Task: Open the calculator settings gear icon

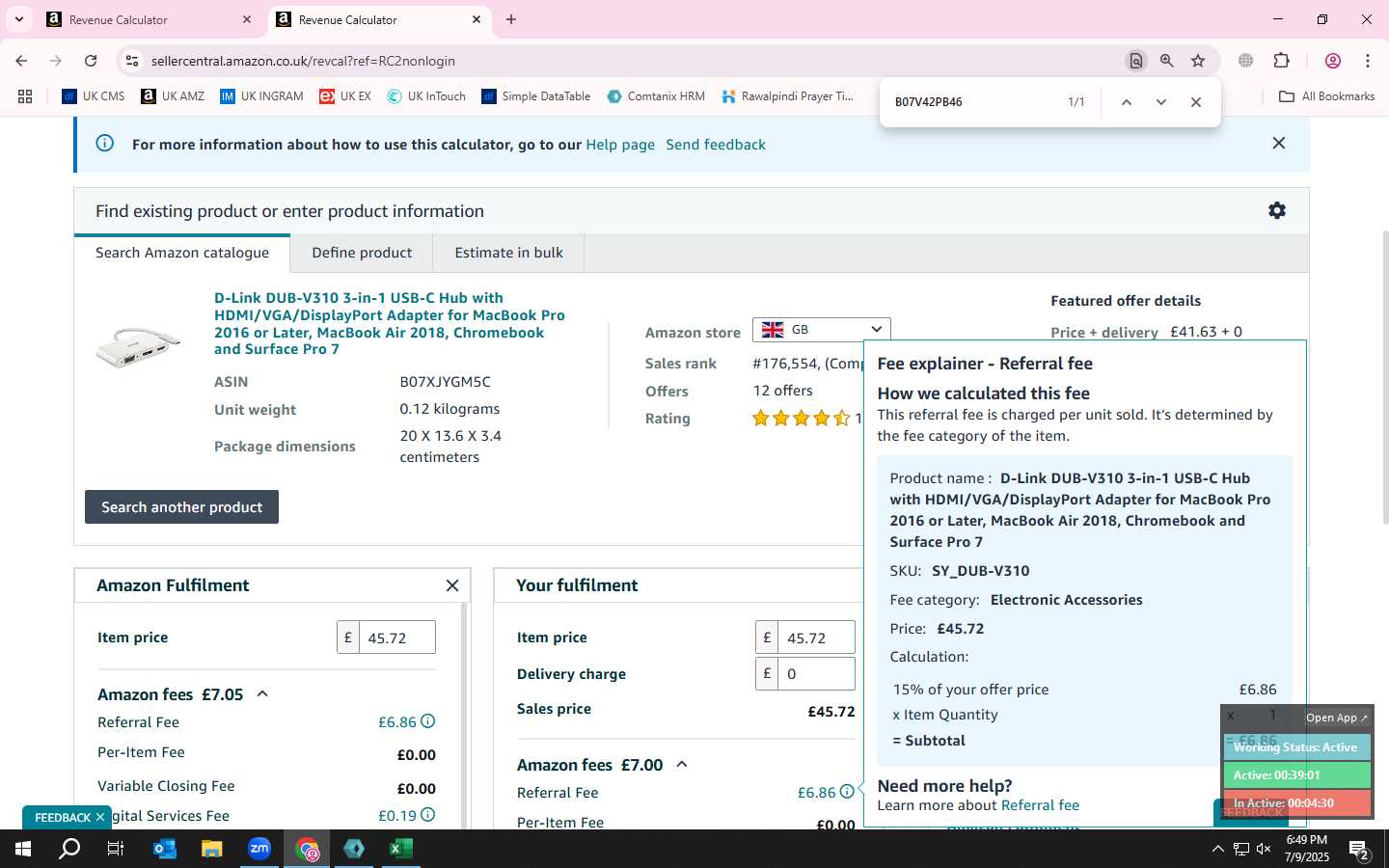Action: 1277,210
